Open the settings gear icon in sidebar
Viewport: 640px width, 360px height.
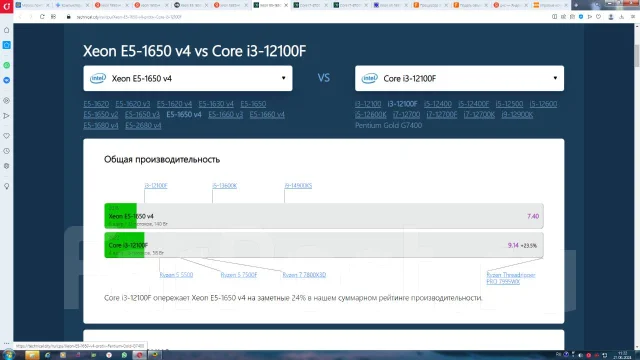[7, 166]
